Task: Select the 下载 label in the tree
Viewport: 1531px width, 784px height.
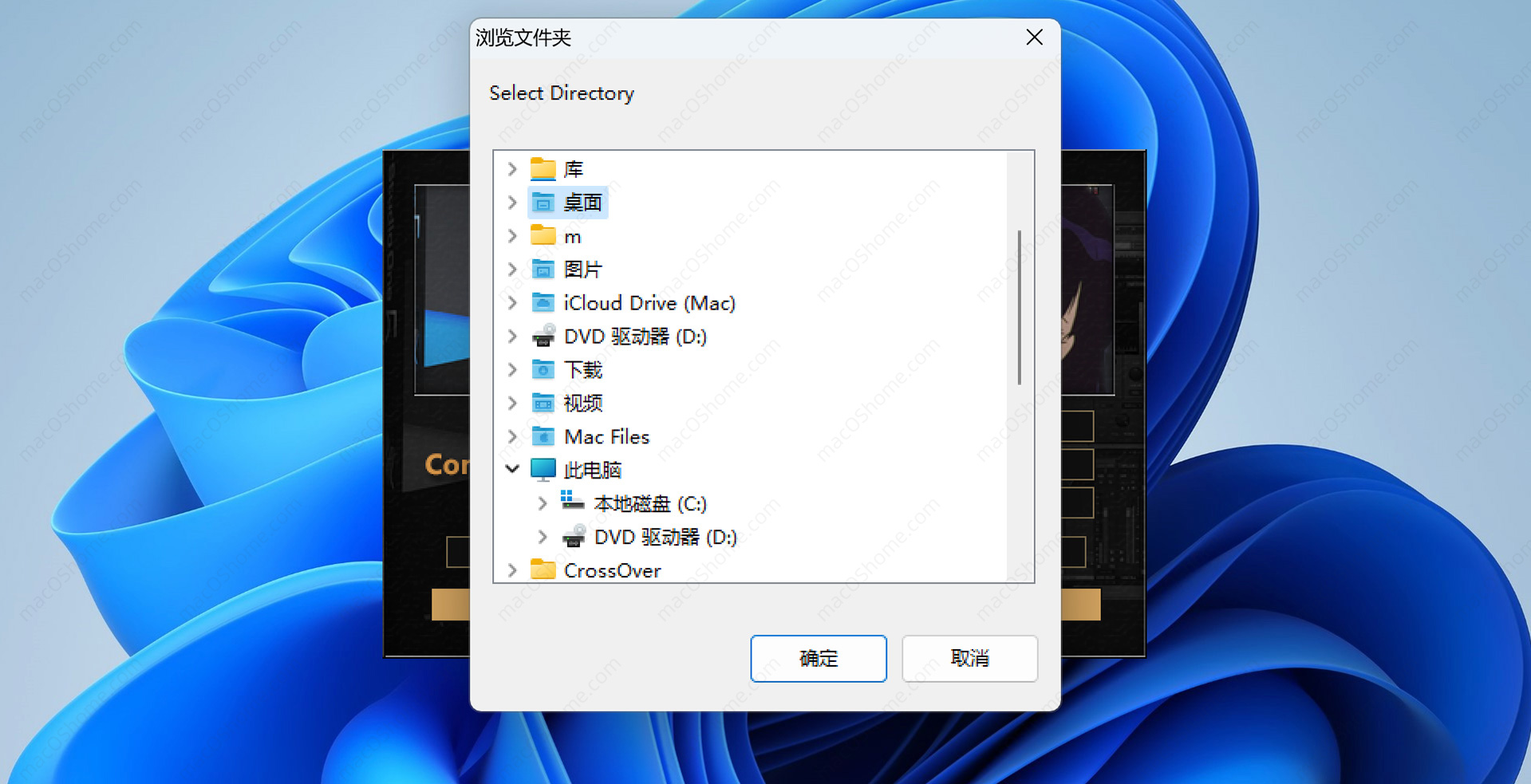Action: pyautogui.click(x=583, y=370)
